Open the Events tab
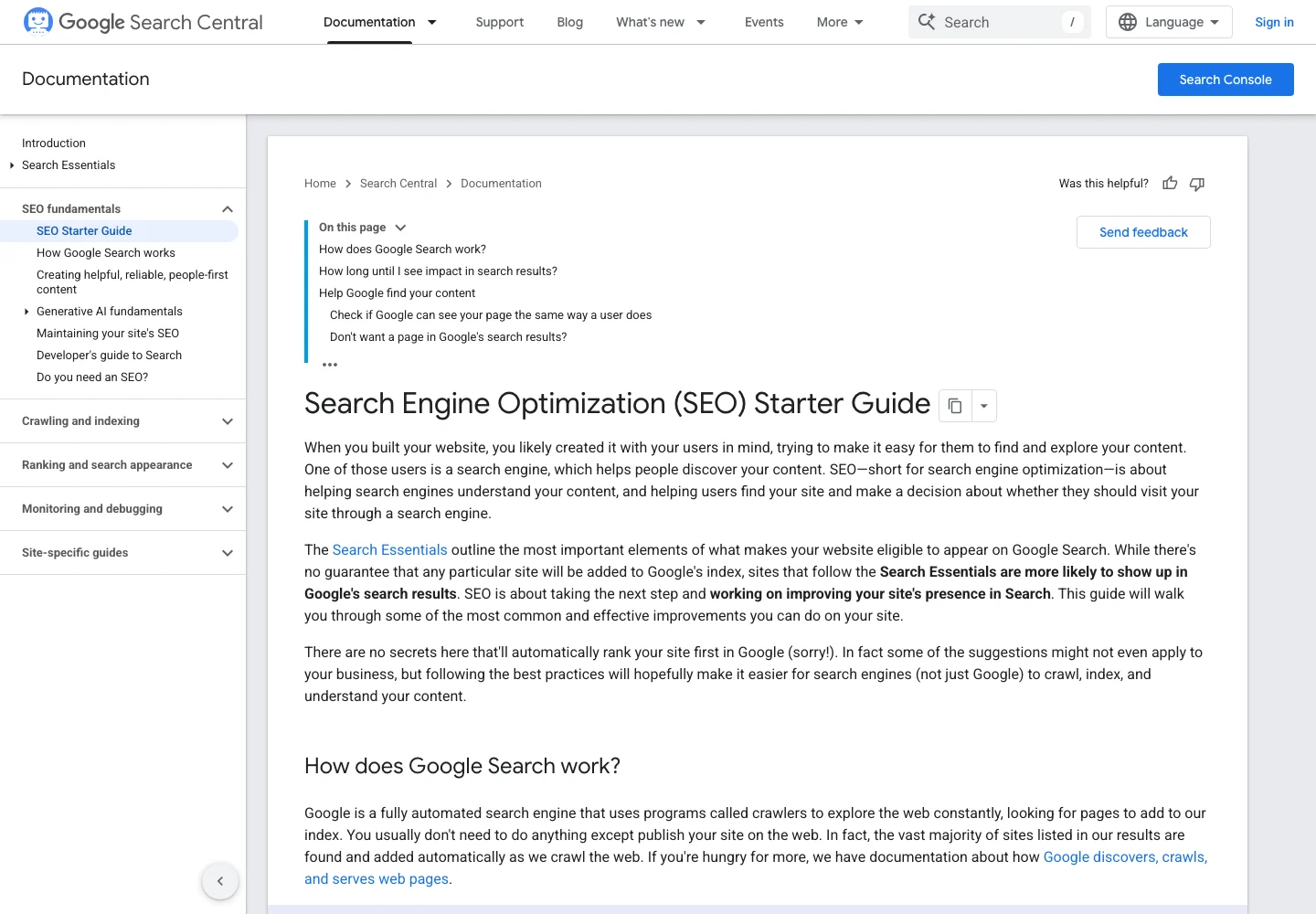The width and height of the screenshot is (1316, 914). pyautogui.click(x=764, y=22)
